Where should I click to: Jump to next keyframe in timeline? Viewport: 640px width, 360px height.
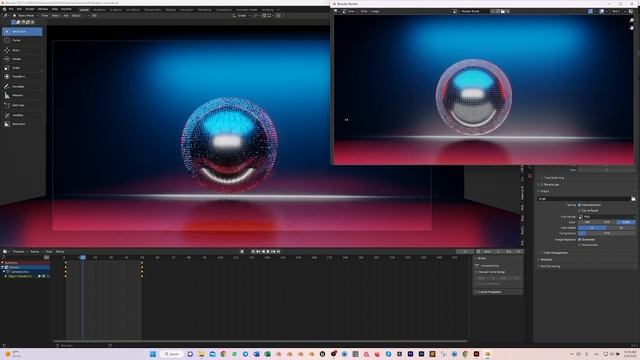pos(273,251)
